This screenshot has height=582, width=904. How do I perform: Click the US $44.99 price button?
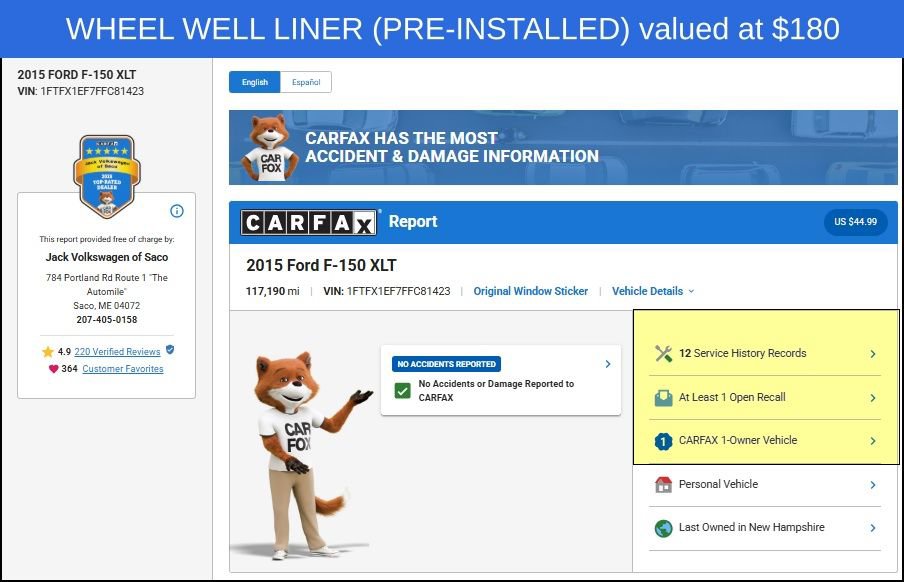[x=856, y=222]
